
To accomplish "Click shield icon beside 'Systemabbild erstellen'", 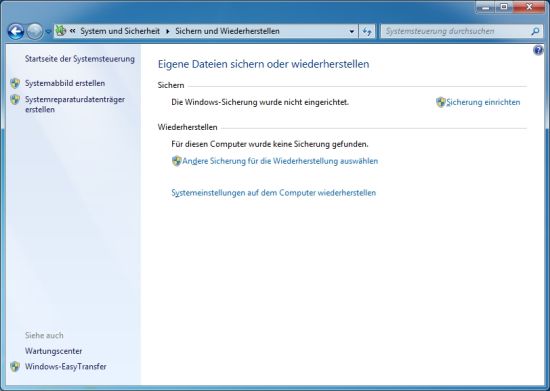I will pyautogui.click(x=15, y=83).
